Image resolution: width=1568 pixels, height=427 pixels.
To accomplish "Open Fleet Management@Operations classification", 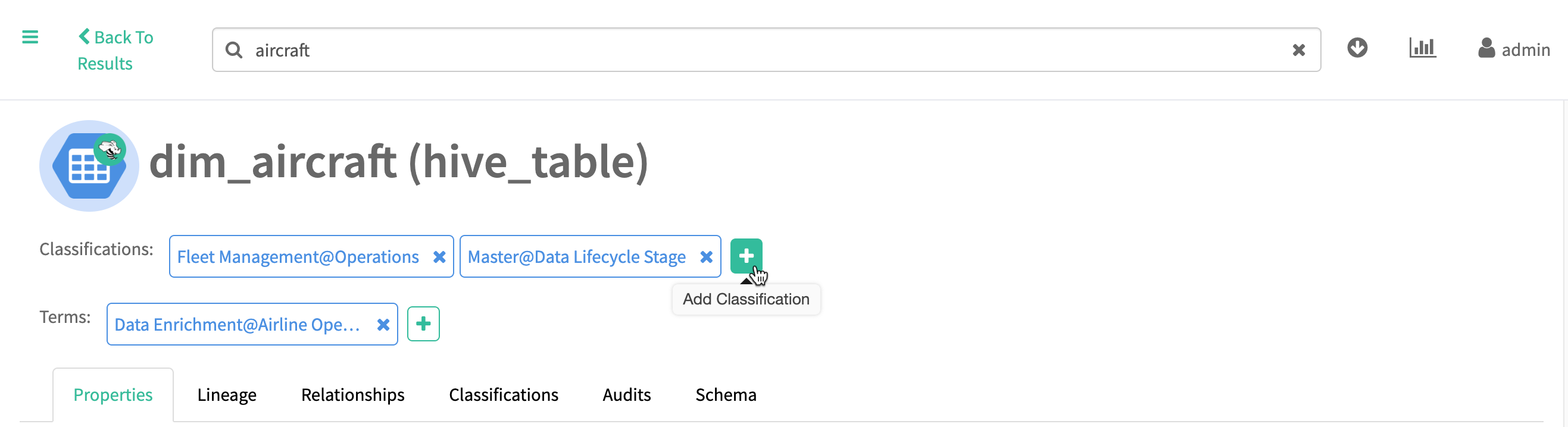I will (x=298, y=258).
